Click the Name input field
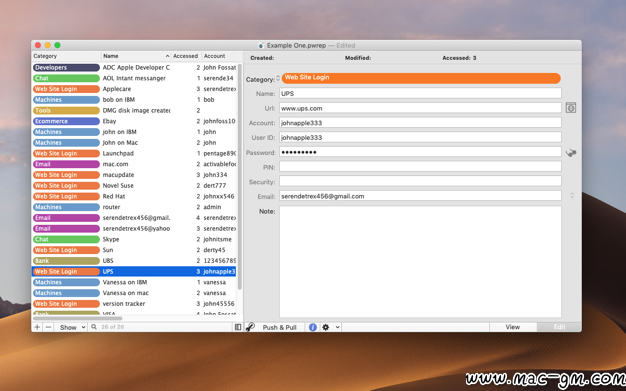The image size is (626, 391). [x=420, y=93]
